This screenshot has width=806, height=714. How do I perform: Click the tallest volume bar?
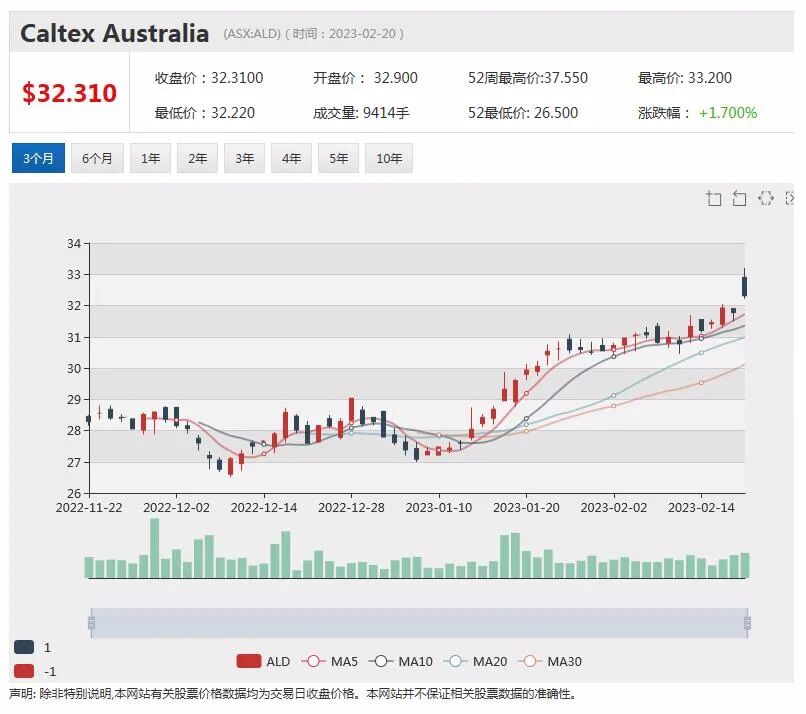[154, 548]
